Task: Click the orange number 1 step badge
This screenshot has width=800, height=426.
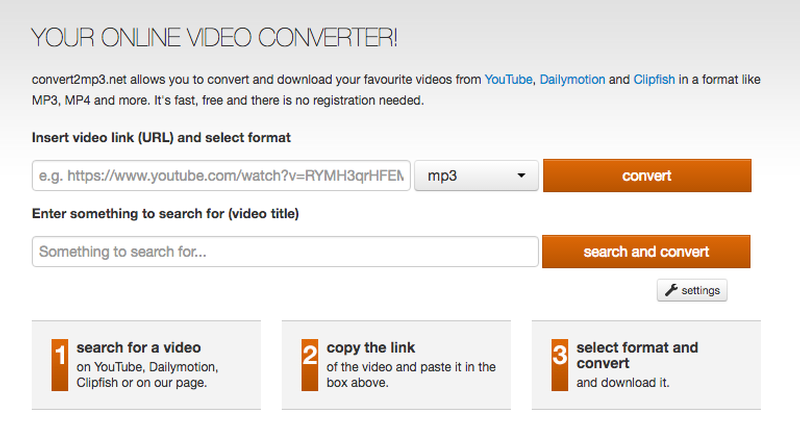Action: tap(59, 356)
